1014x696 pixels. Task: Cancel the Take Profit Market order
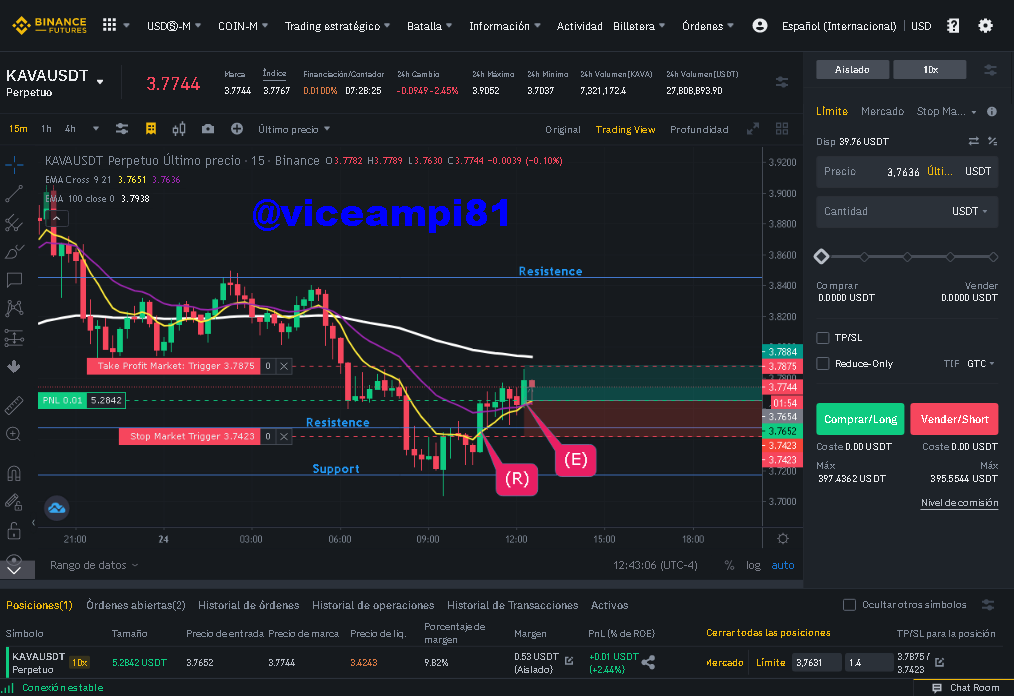click(x=284, y=366)
